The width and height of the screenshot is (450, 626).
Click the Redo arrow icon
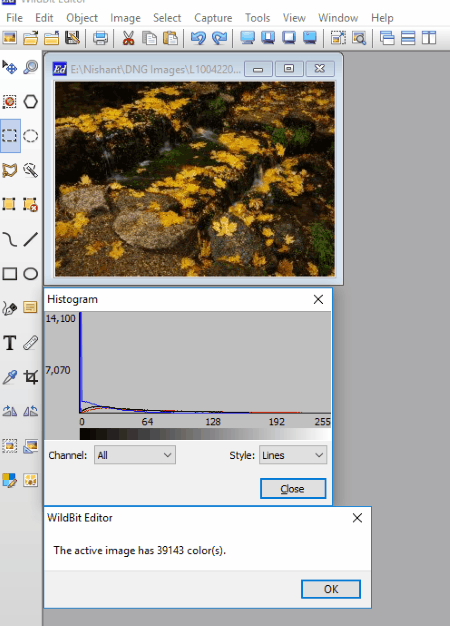[219, 38]
